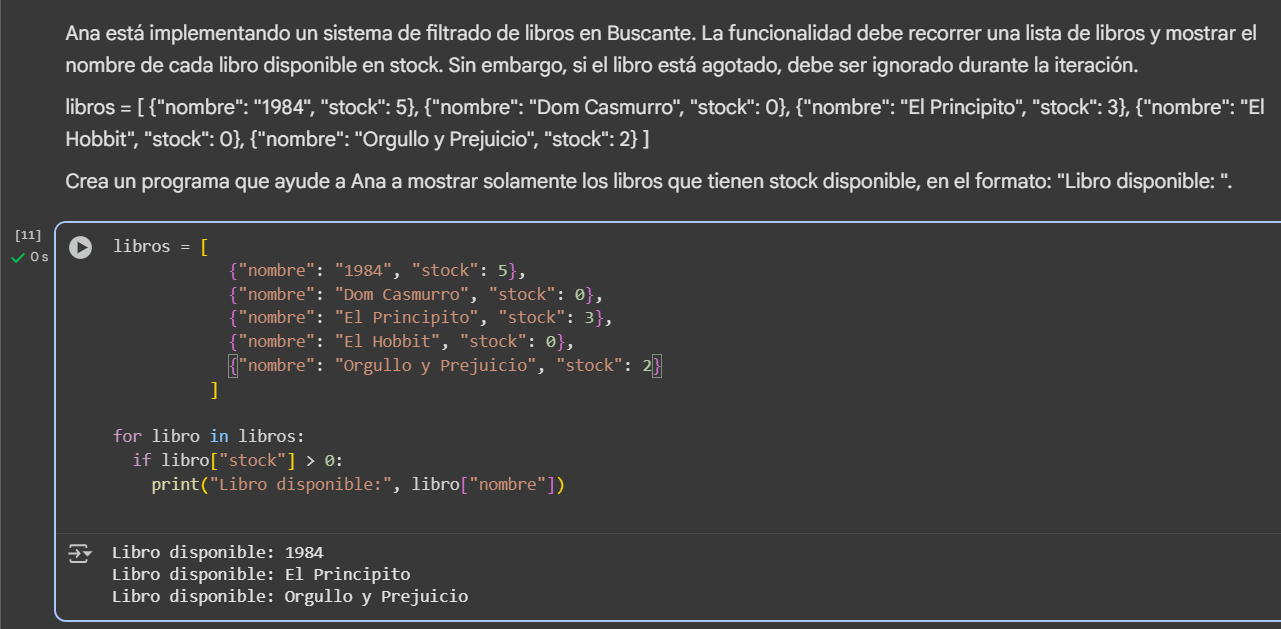Viewport: 1281px width, 629px height.
Task: Click output line 'Libro disponible: El Principito'
Action: [261, 574]
